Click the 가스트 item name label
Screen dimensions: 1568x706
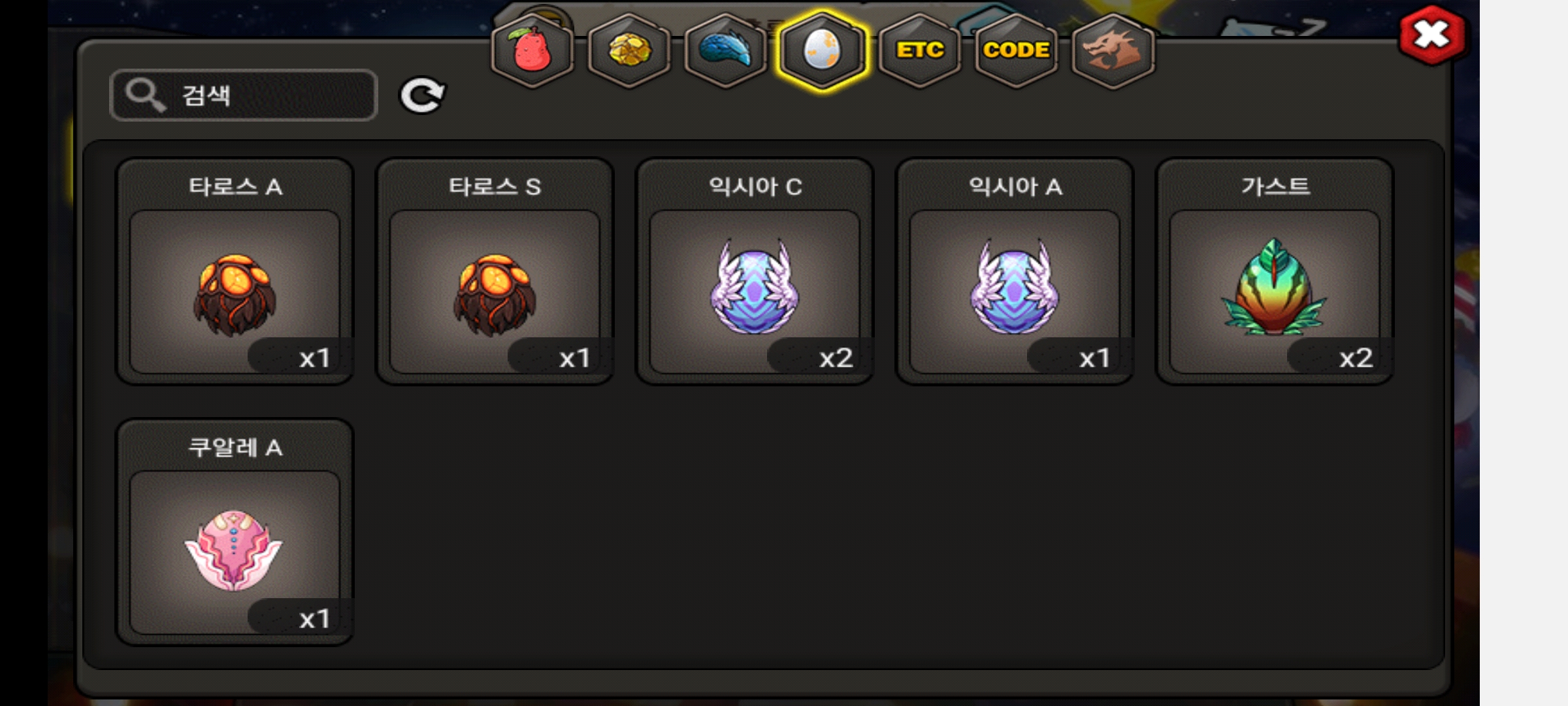(x=1275, y=187)
